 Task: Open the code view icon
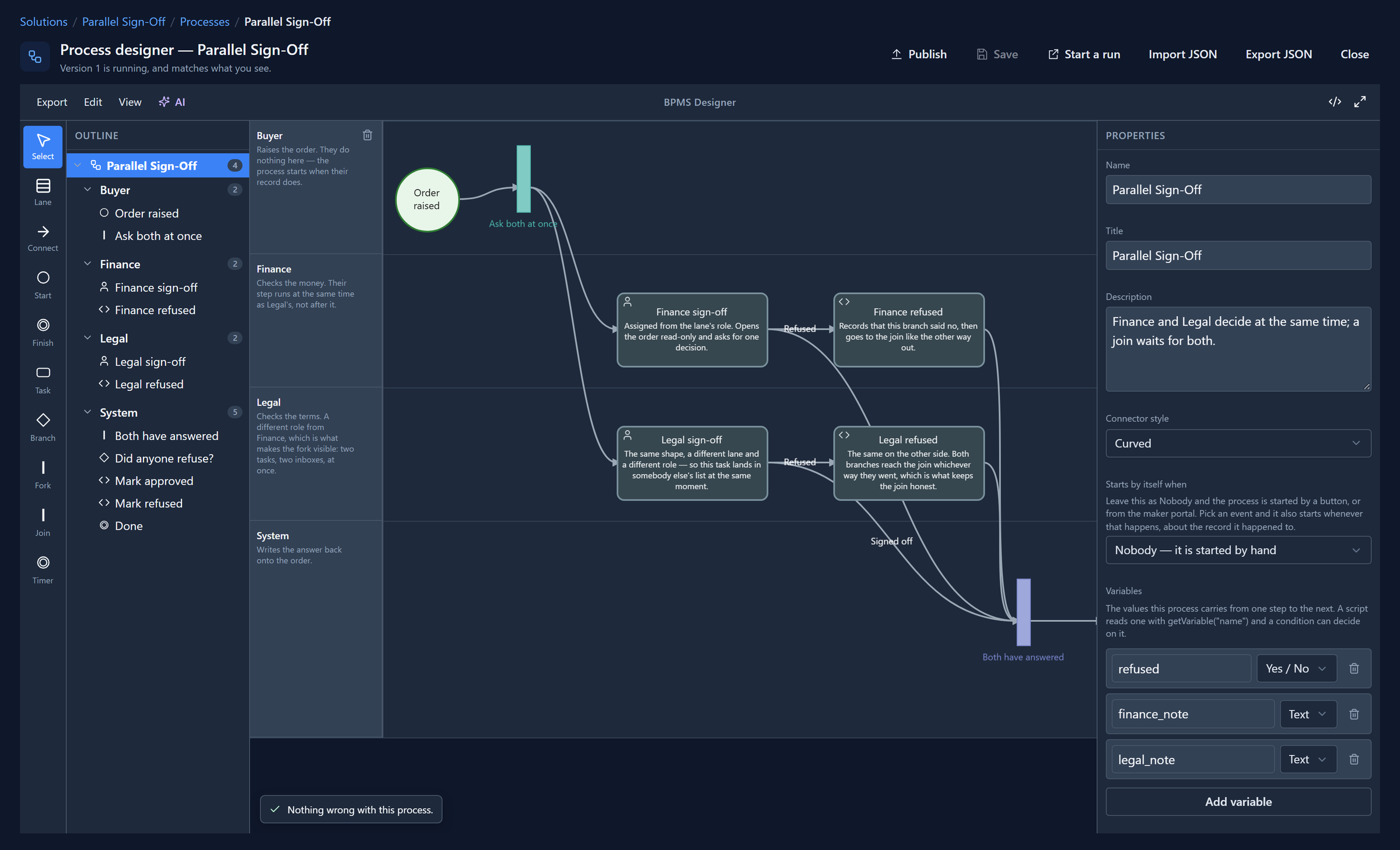tap(1335, 102)
